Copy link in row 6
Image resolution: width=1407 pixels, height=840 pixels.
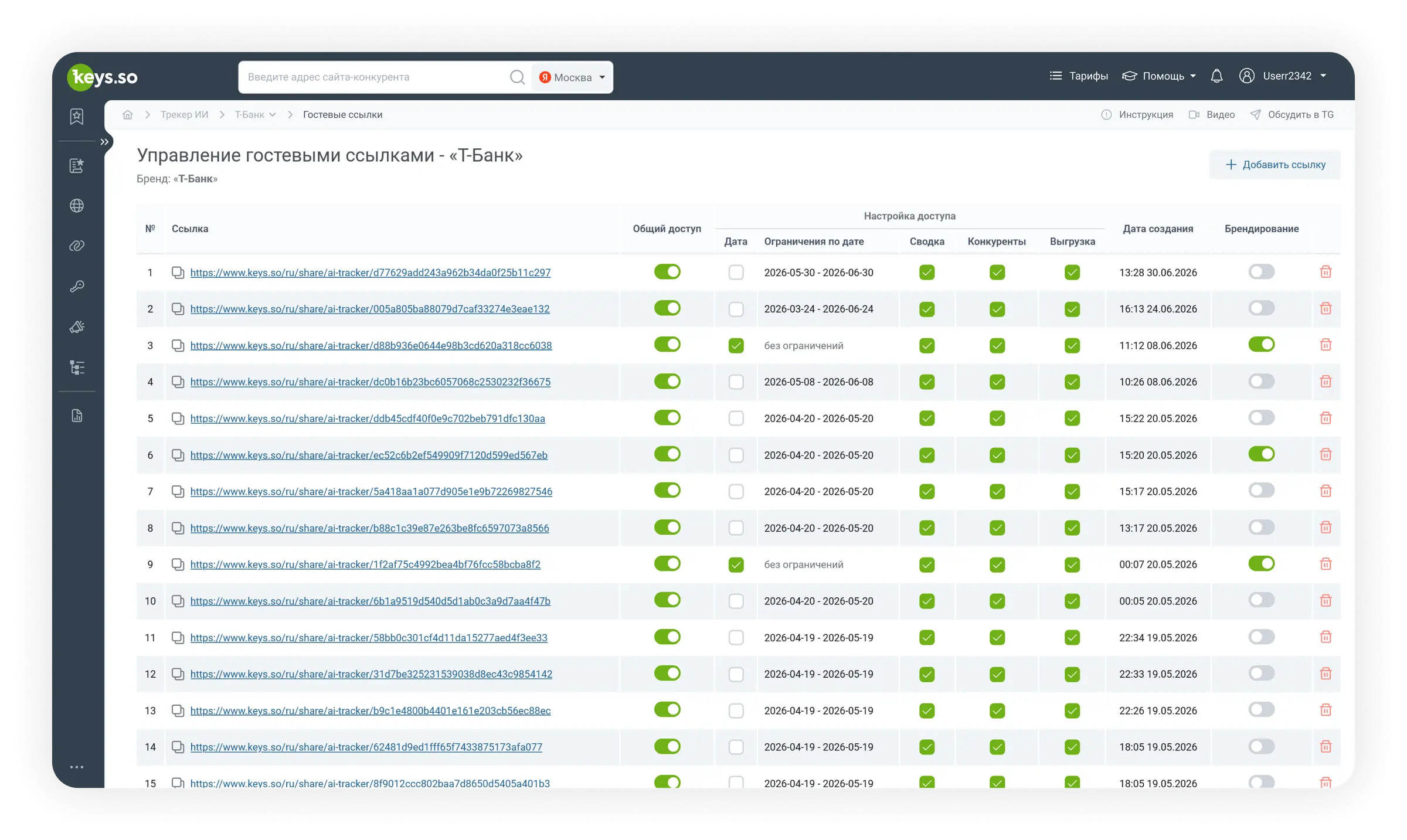tap(178, 455)
